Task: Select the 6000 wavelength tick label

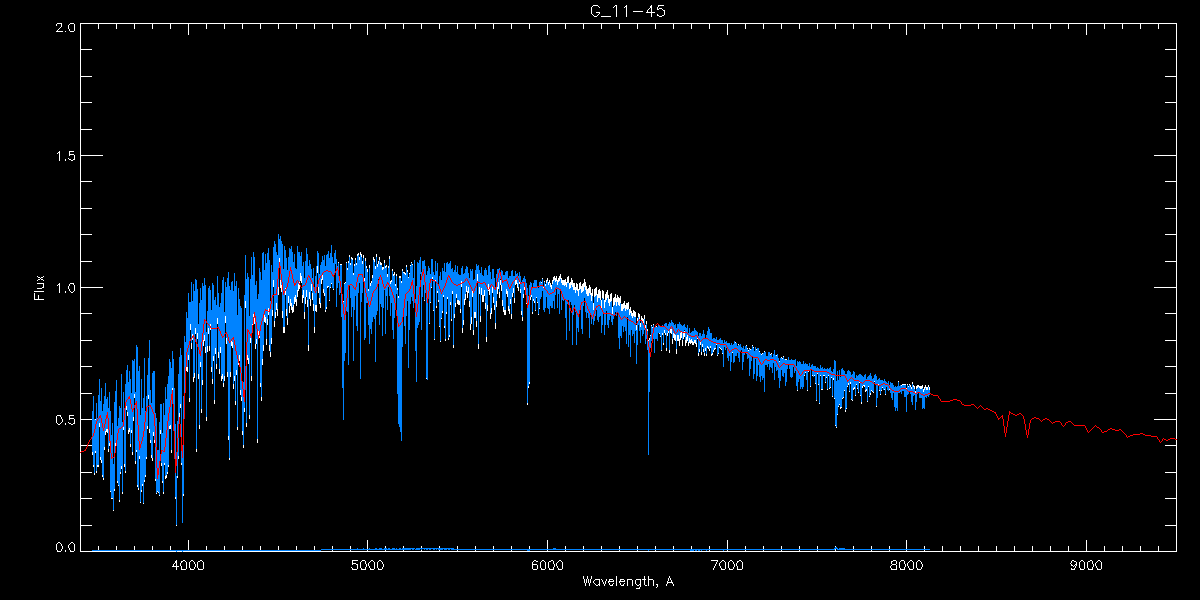Action: pos(547,564)
